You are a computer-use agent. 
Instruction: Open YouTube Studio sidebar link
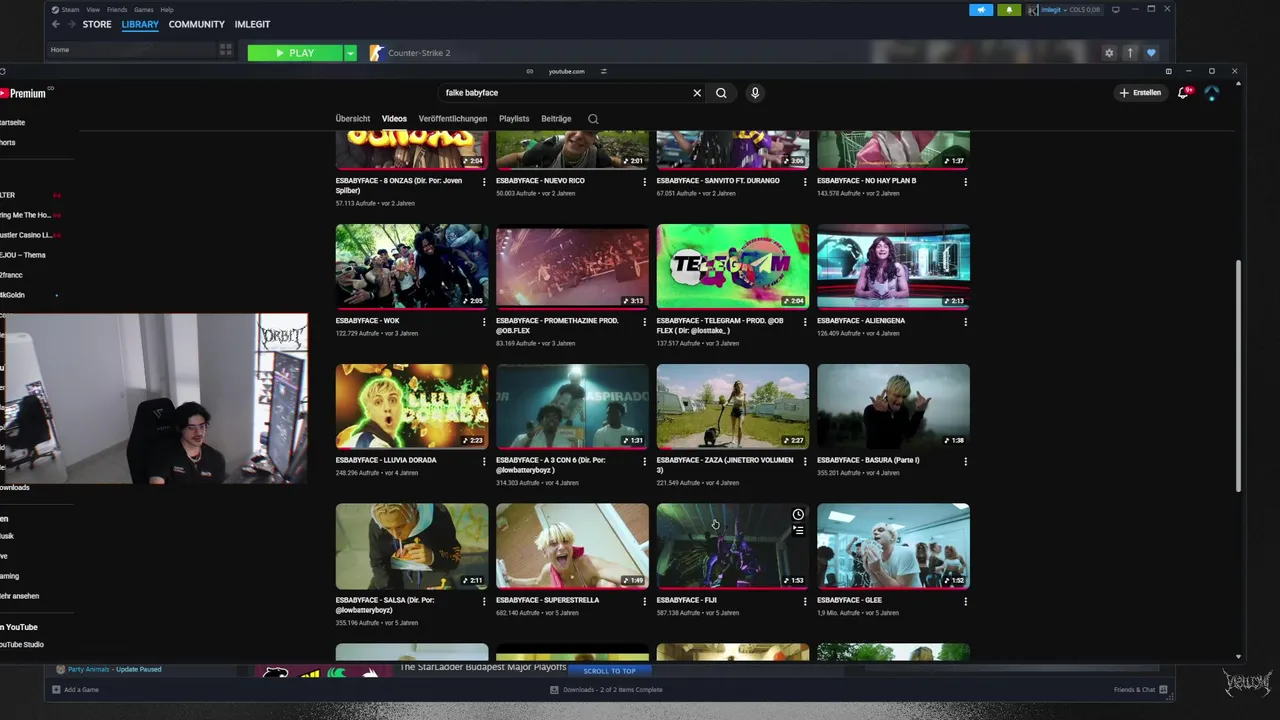click(22, 645)
